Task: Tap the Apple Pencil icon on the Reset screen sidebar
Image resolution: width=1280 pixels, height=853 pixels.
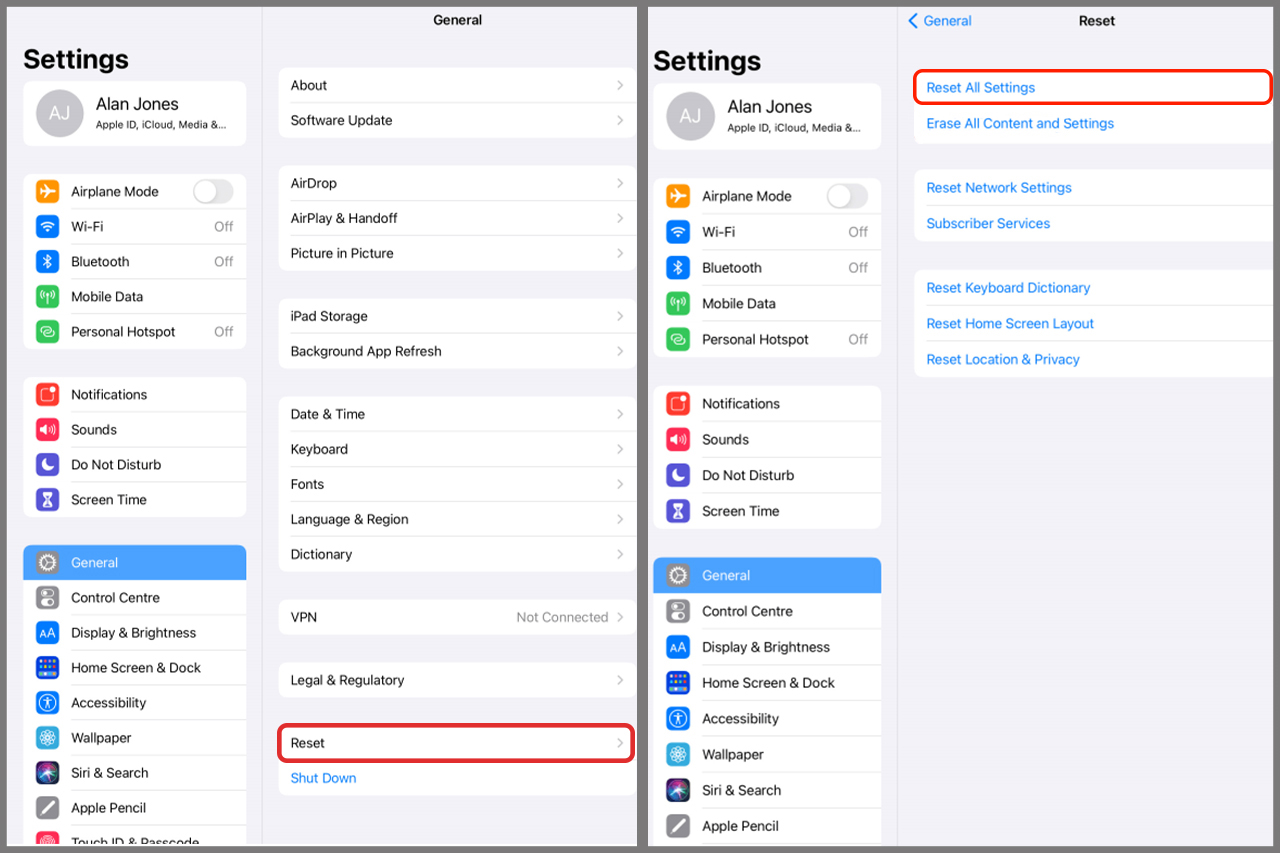Action: click(678, 826)
